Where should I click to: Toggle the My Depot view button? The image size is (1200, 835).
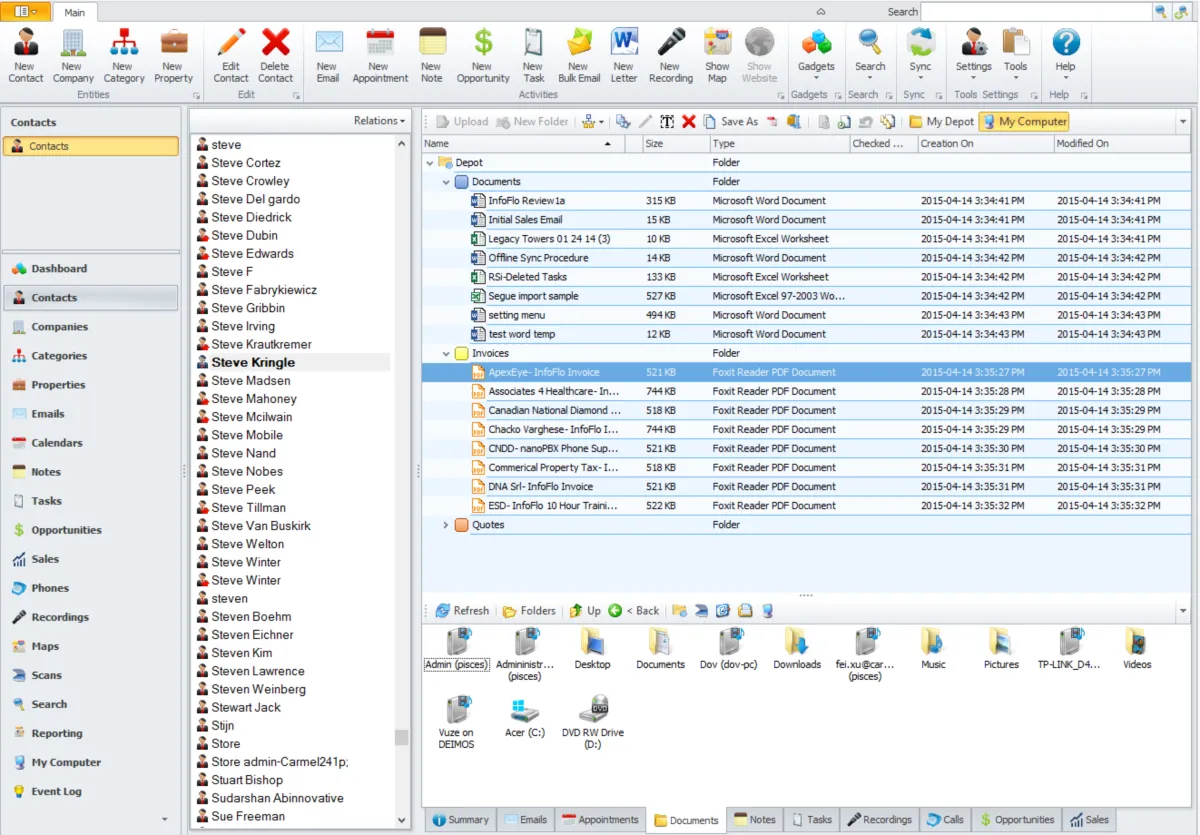click(x=941, y=122)
